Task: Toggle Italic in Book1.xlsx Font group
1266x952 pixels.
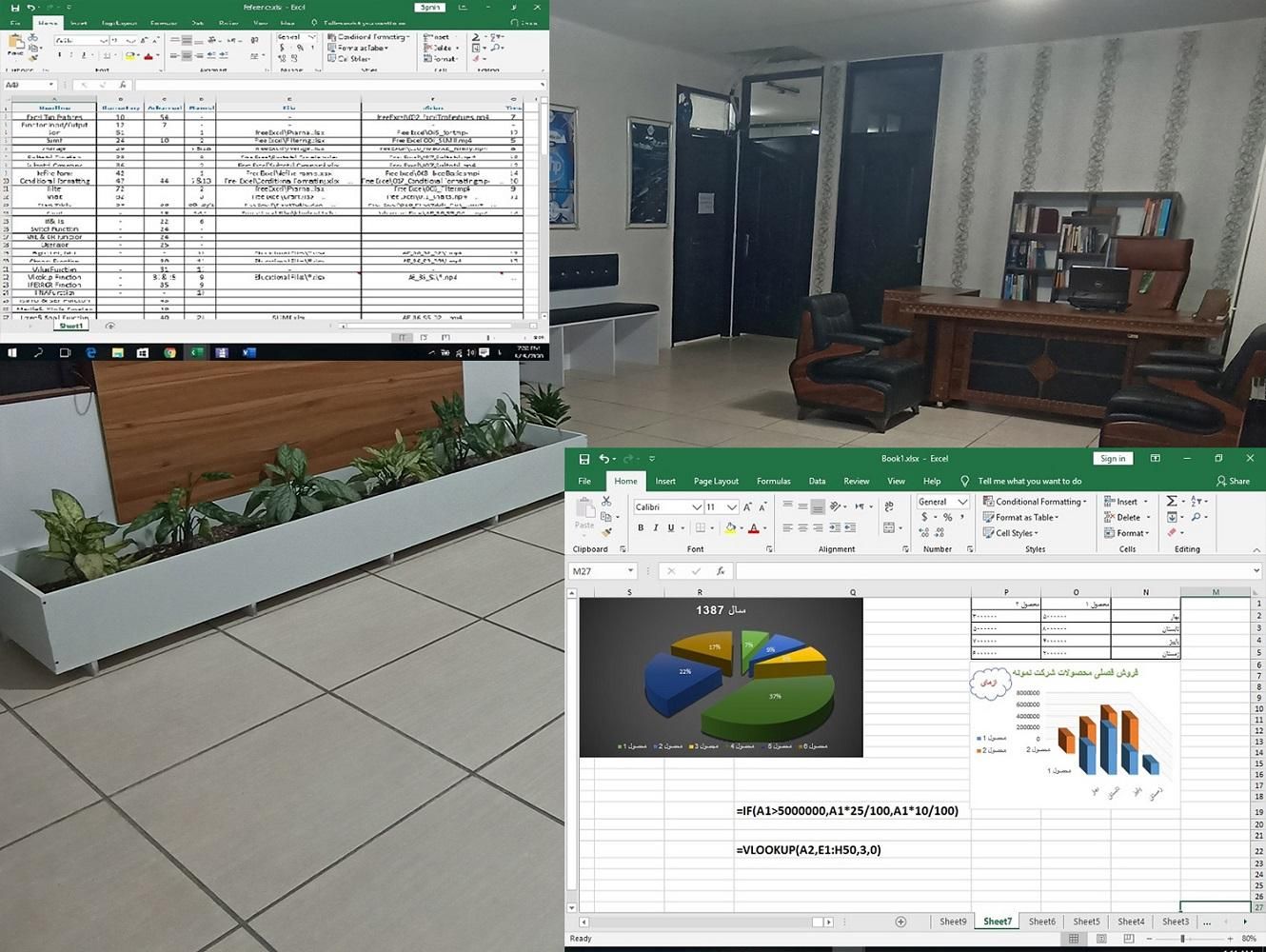Action: click(655, 527)
